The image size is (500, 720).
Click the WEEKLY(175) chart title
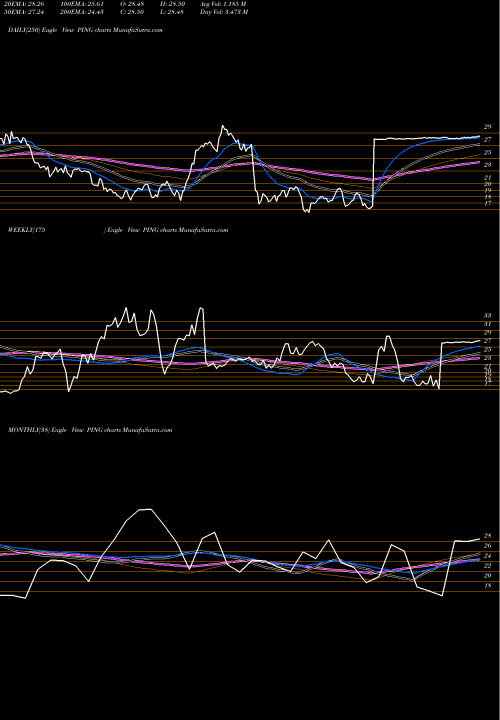click(x=118, y=230)
